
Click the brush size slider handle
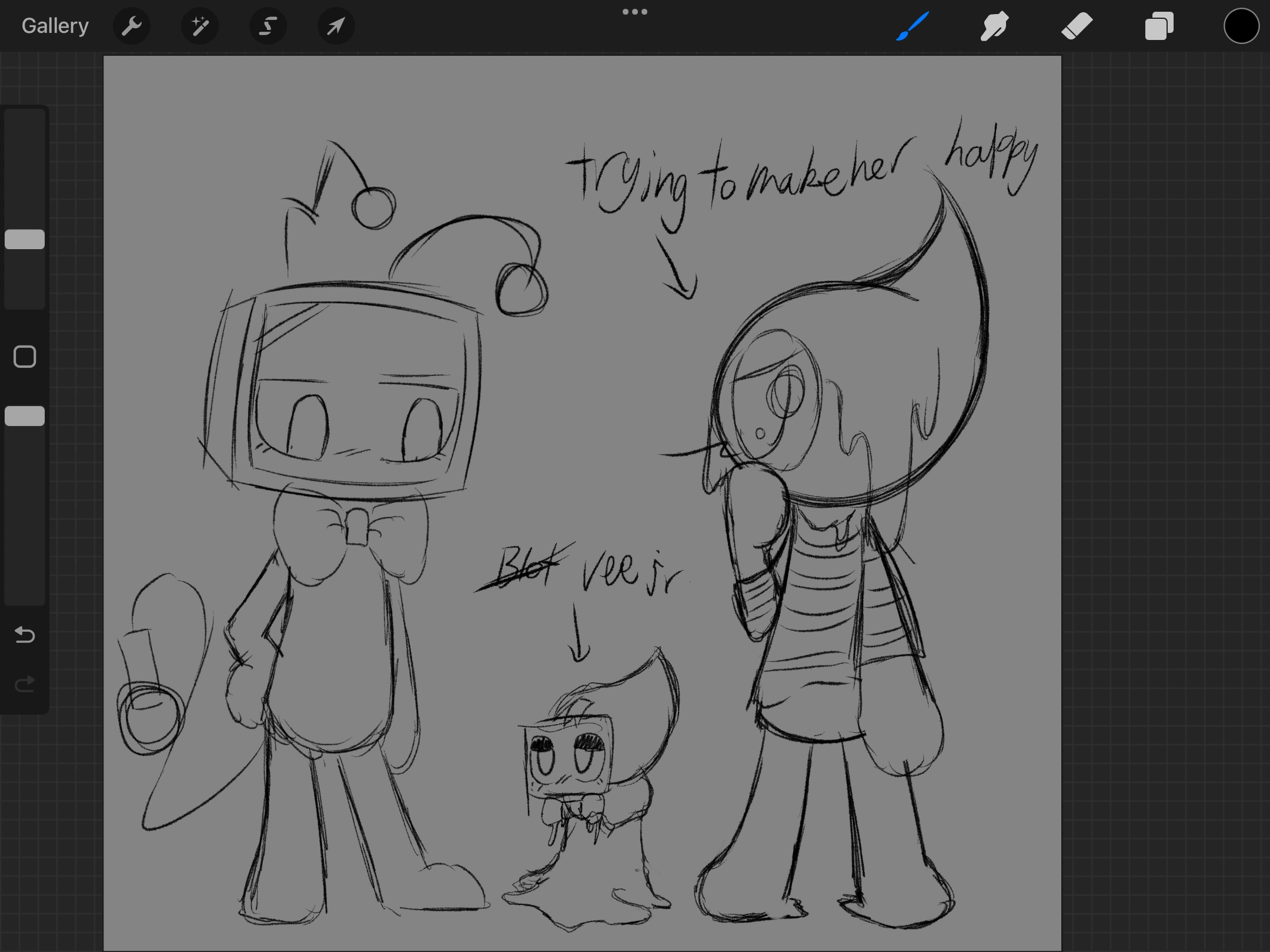25,239
